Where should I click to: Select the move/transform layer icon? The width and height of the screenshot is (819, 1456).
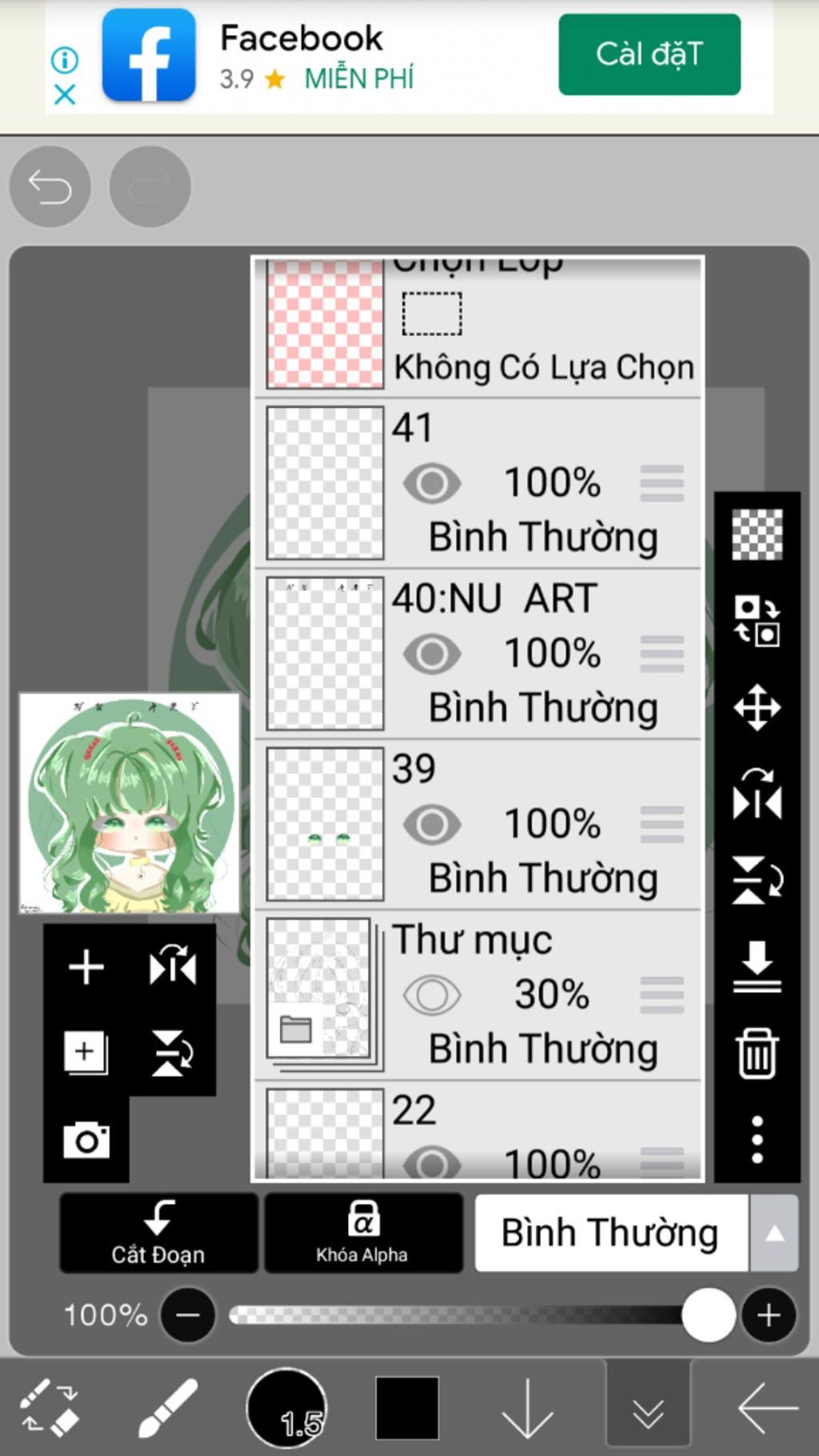click(757, 708)
